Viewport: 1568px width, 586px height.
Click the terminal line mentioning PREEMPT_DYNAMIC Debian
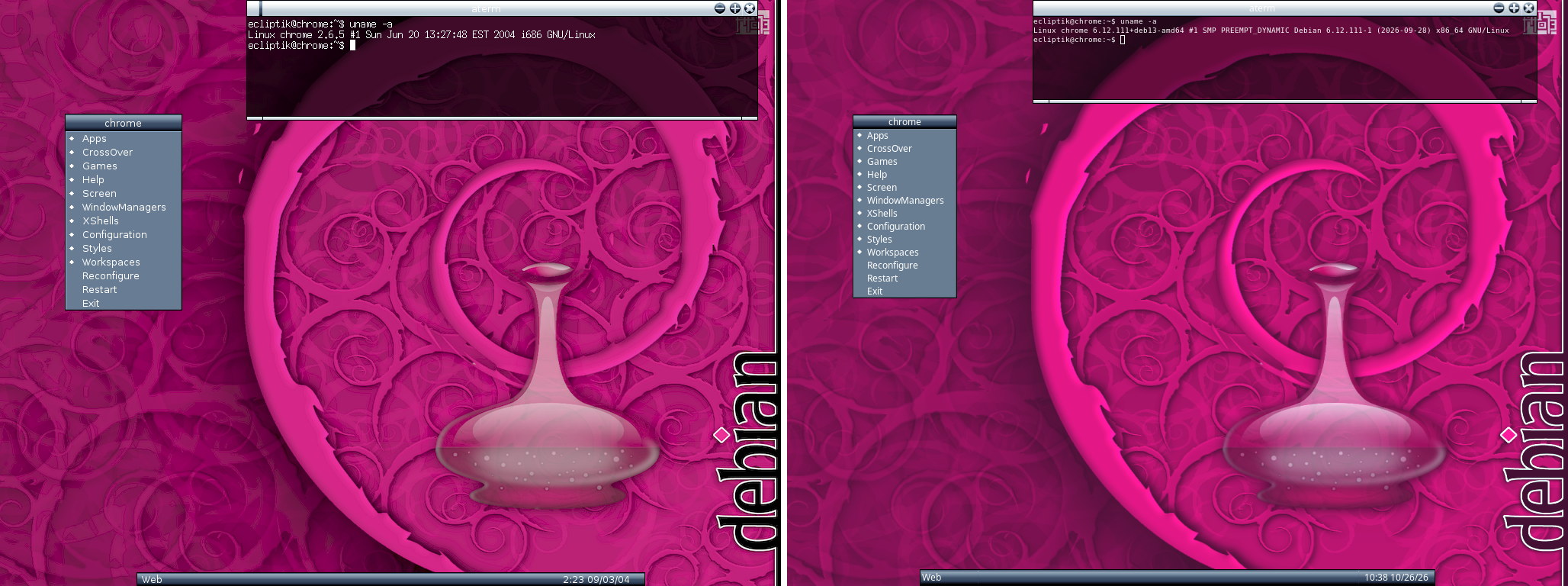pos(1271,31)
